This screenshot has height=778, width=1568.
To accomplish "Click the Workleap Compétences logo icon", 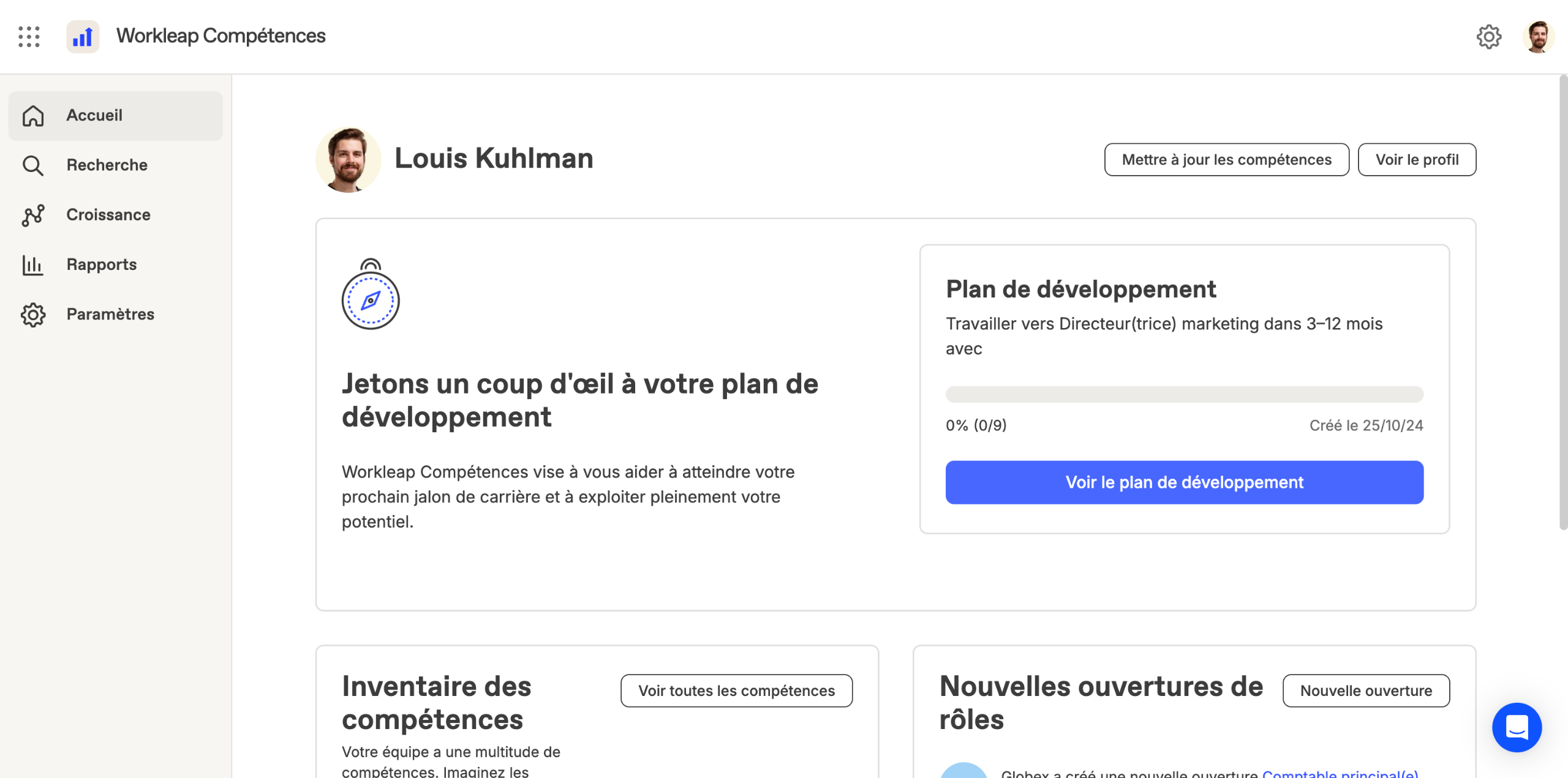I will pyautogui.click(x=83, y=37).
